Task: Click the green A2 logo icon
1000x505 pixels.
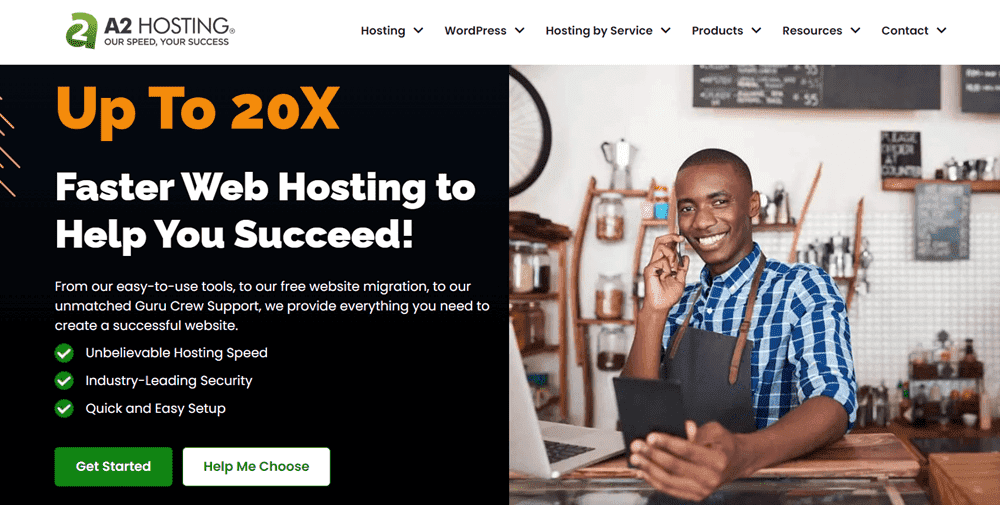Action: [82, 31]
